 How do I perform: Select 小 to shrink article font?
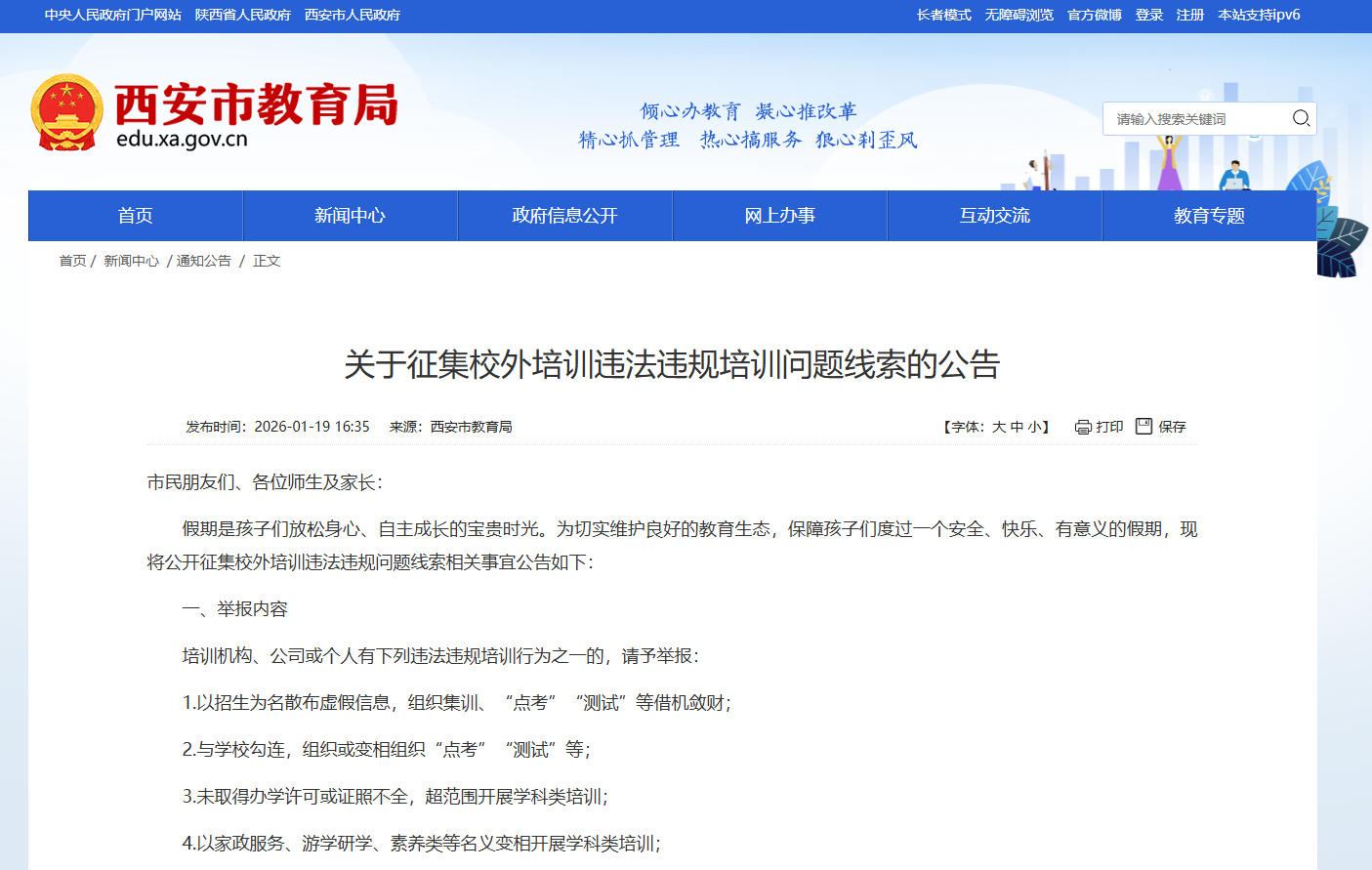(x=1033, y=426)
